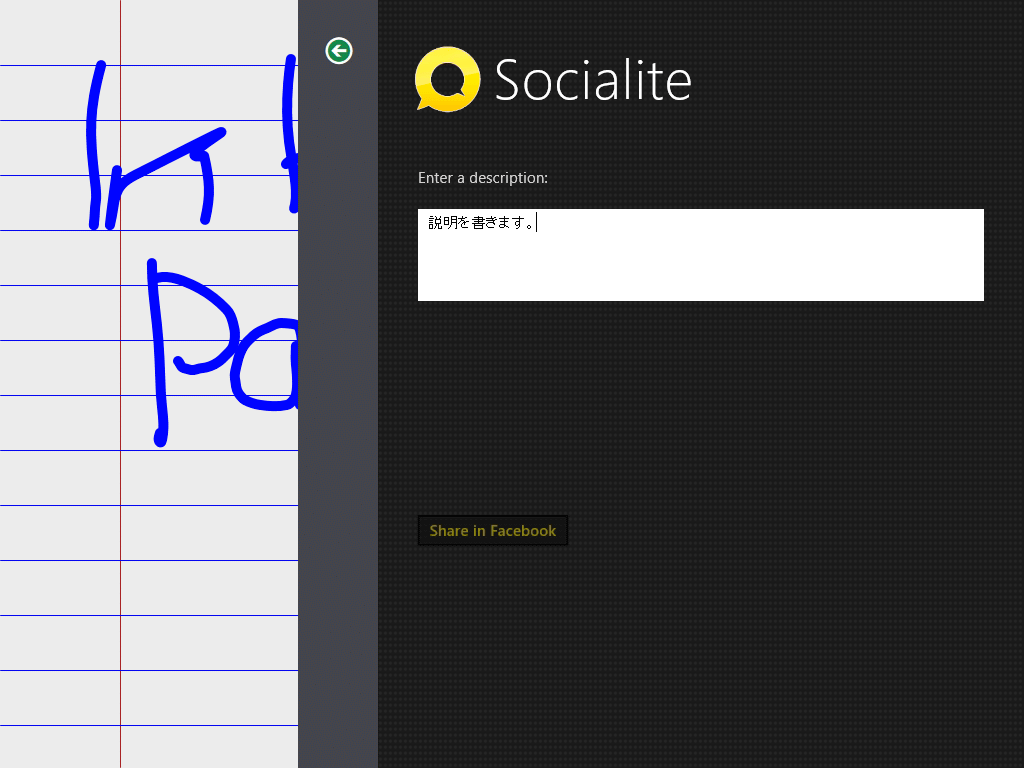Click the Socialite title text

click(593, 80)
